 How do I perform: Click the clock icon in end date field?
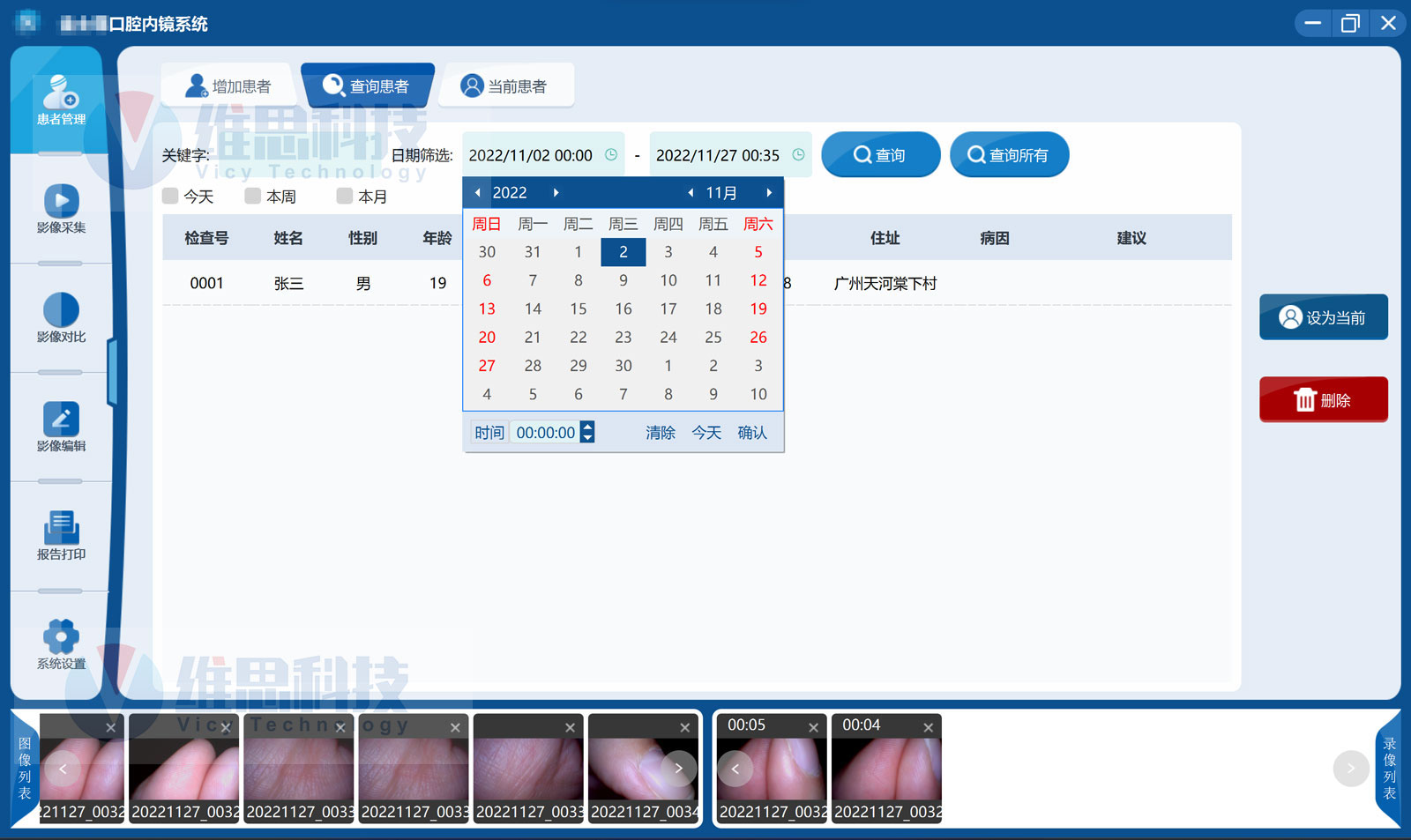[798, 155]
